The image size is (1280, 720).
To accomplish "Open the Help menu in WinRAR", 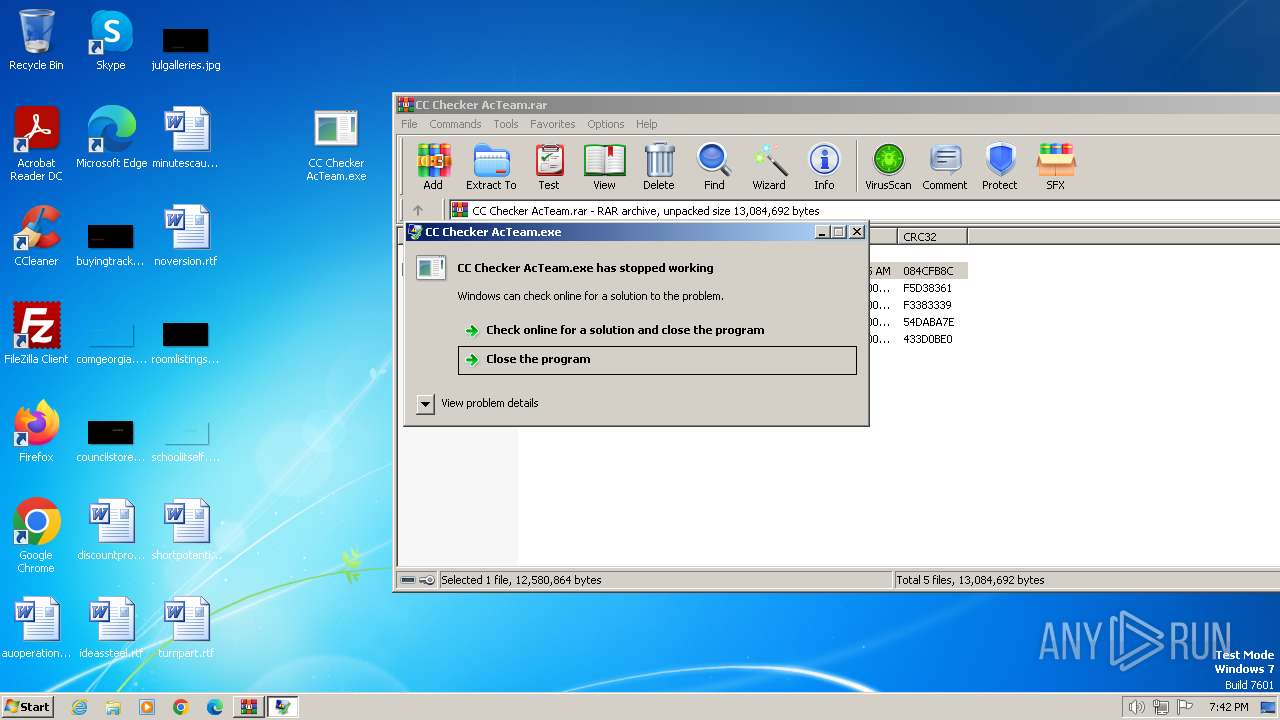I will [x=647, y=124].
